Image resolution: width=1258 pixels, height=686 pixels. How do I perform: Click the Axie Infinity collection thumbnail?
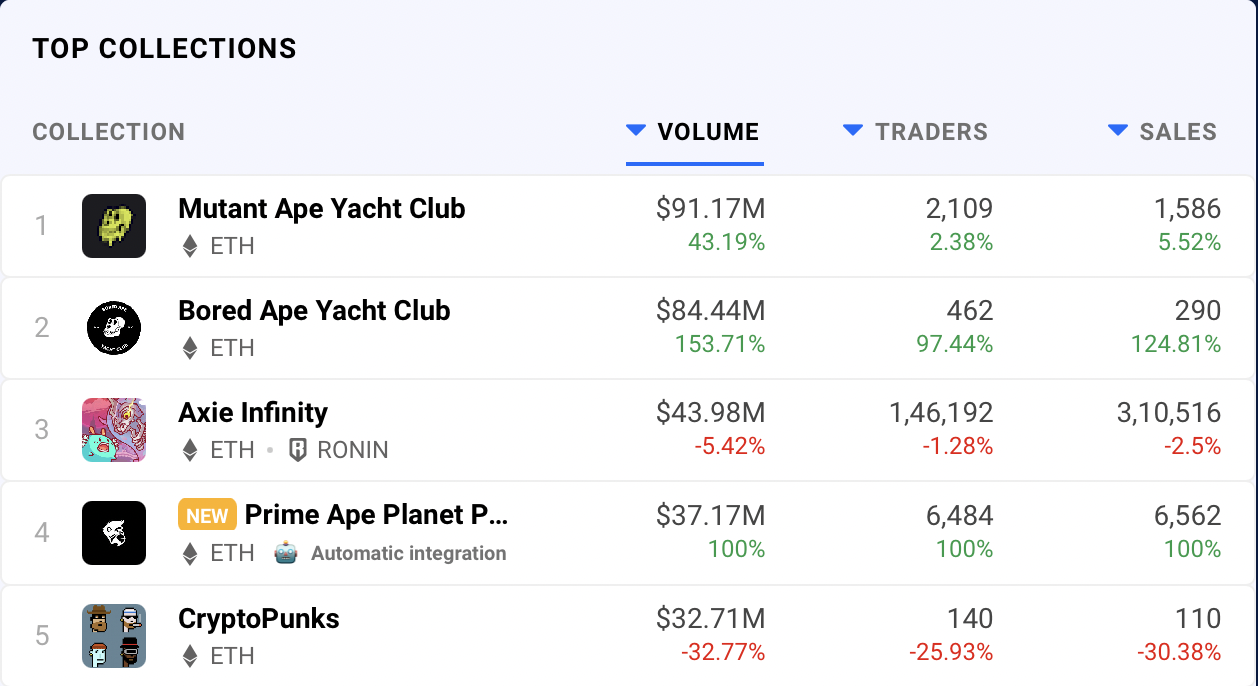pos(114,430)
